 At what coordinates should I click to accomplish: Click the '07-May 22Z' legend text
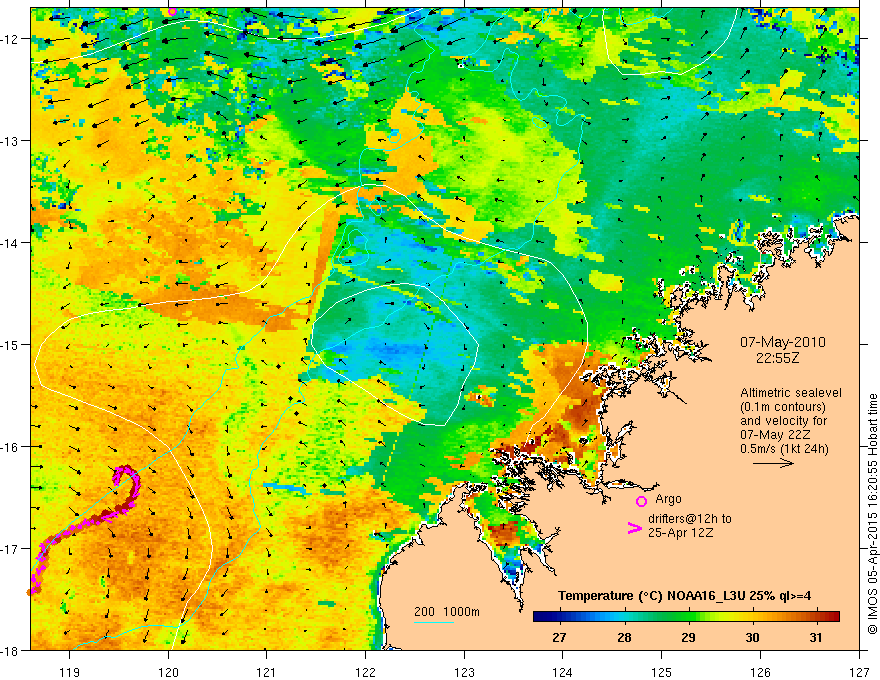[775, 435]
